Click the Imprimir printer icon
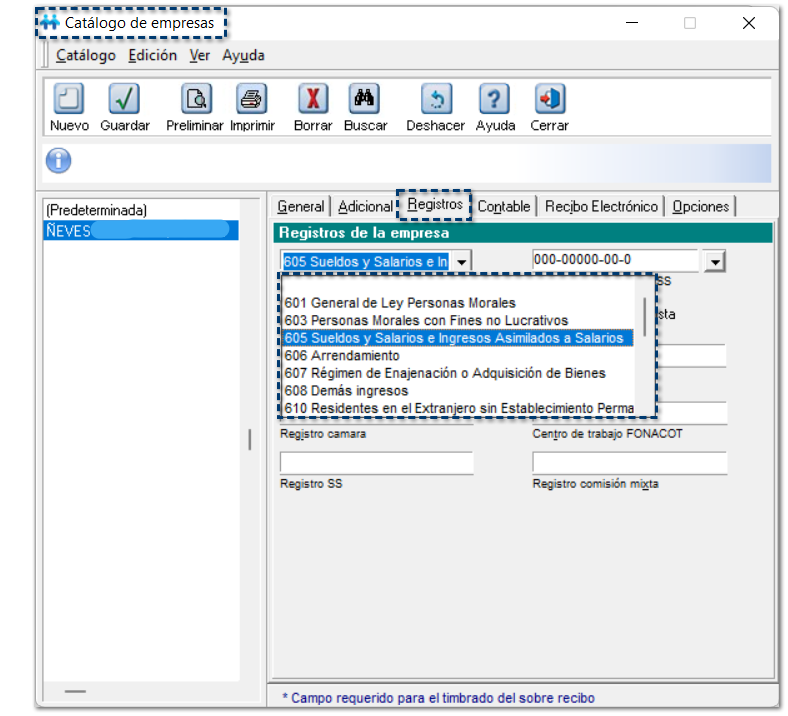Viewport: 788px width, 716px height. click(x=251, y=99)
